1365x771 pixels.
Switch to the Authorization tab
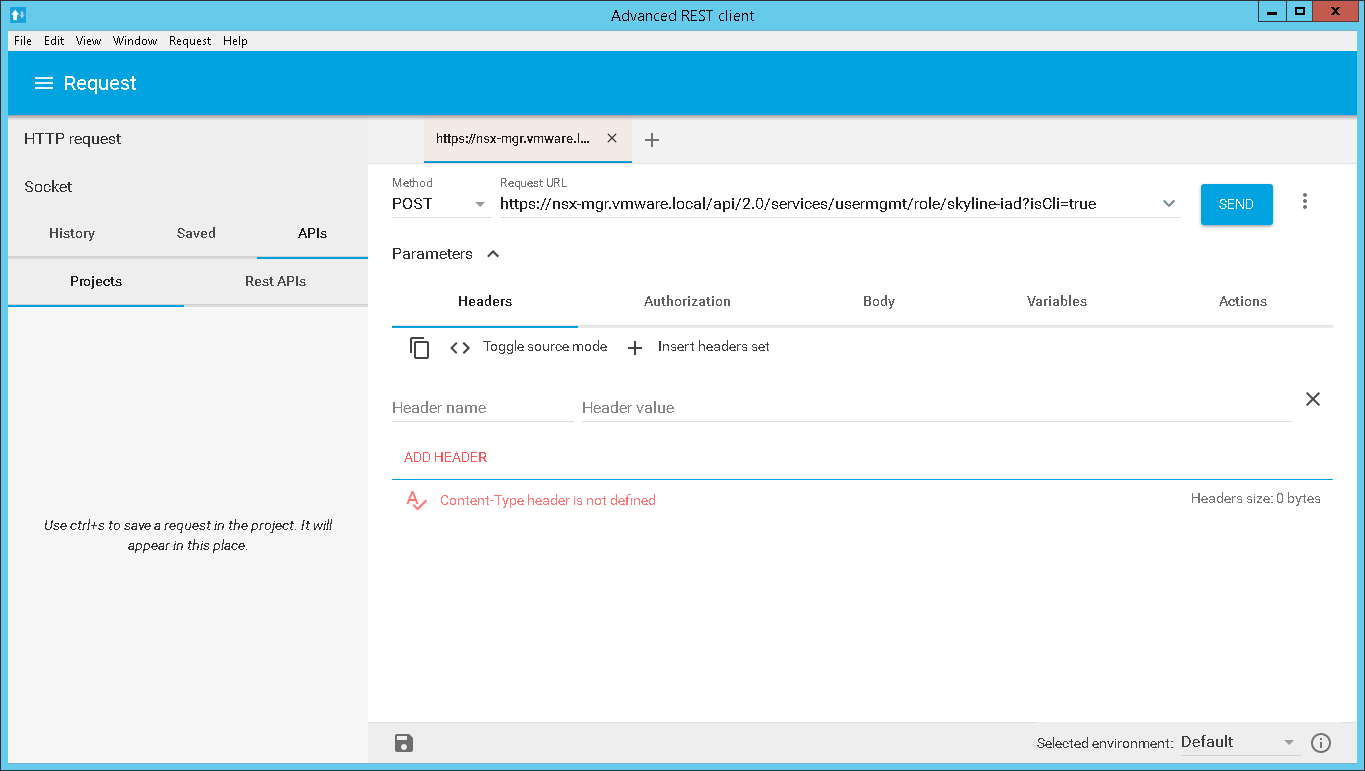[x=687, y=301]
